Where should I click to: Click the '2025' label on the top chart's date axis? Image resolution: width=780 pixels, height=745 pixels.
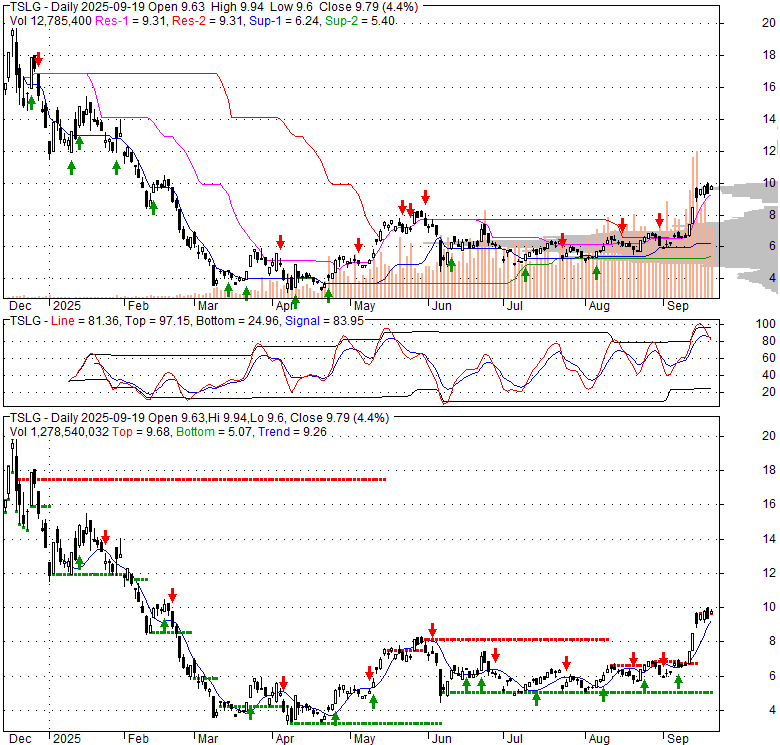coord(67,306)
